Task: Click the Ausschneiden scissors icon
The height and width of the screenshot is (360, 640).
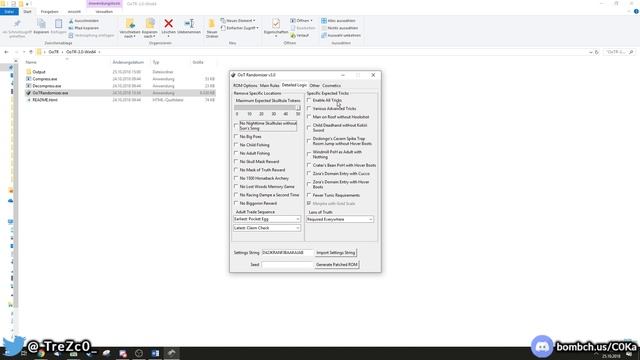Action: click(x=71, y=21)
